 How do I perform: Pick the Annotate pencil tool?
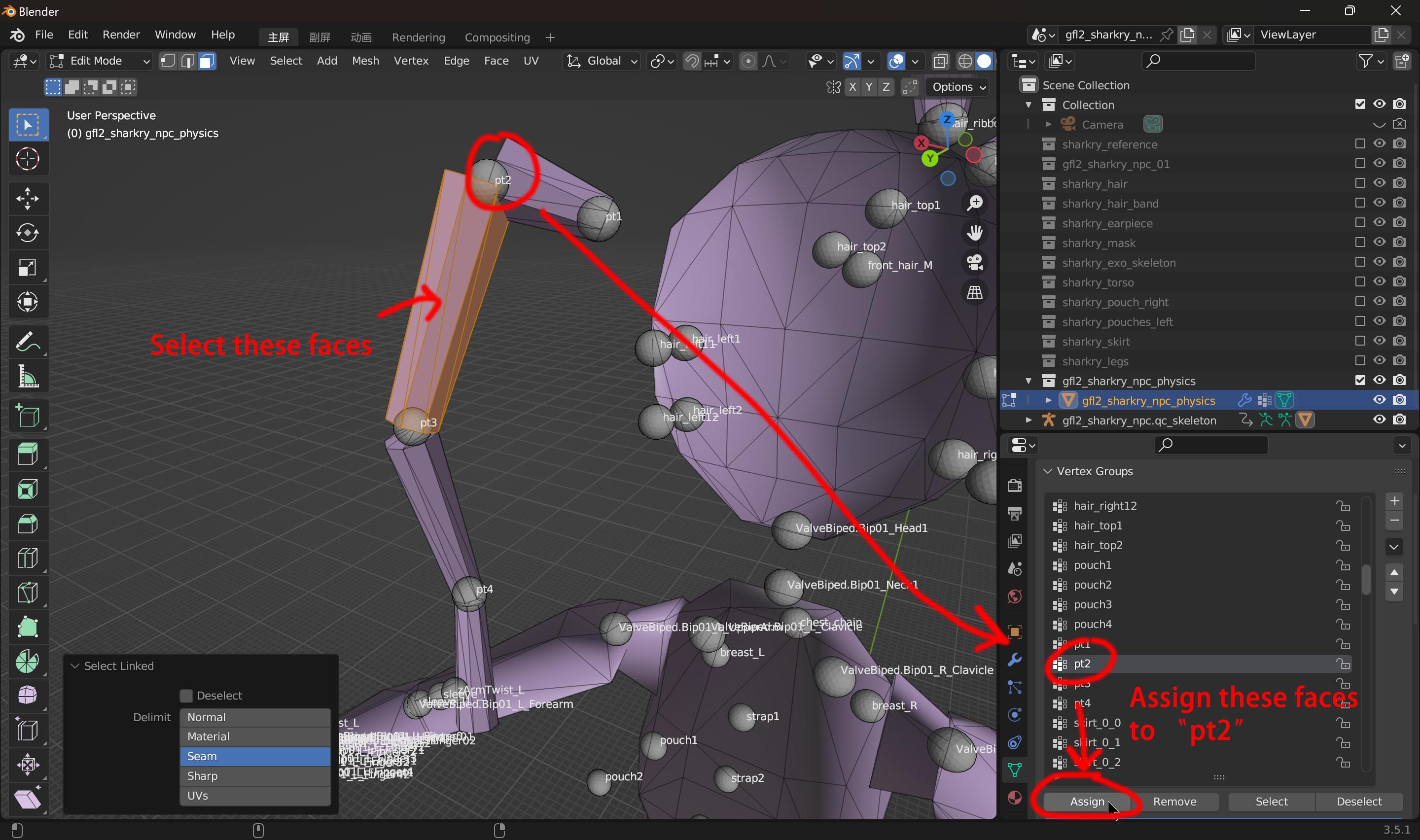(27, 342)
